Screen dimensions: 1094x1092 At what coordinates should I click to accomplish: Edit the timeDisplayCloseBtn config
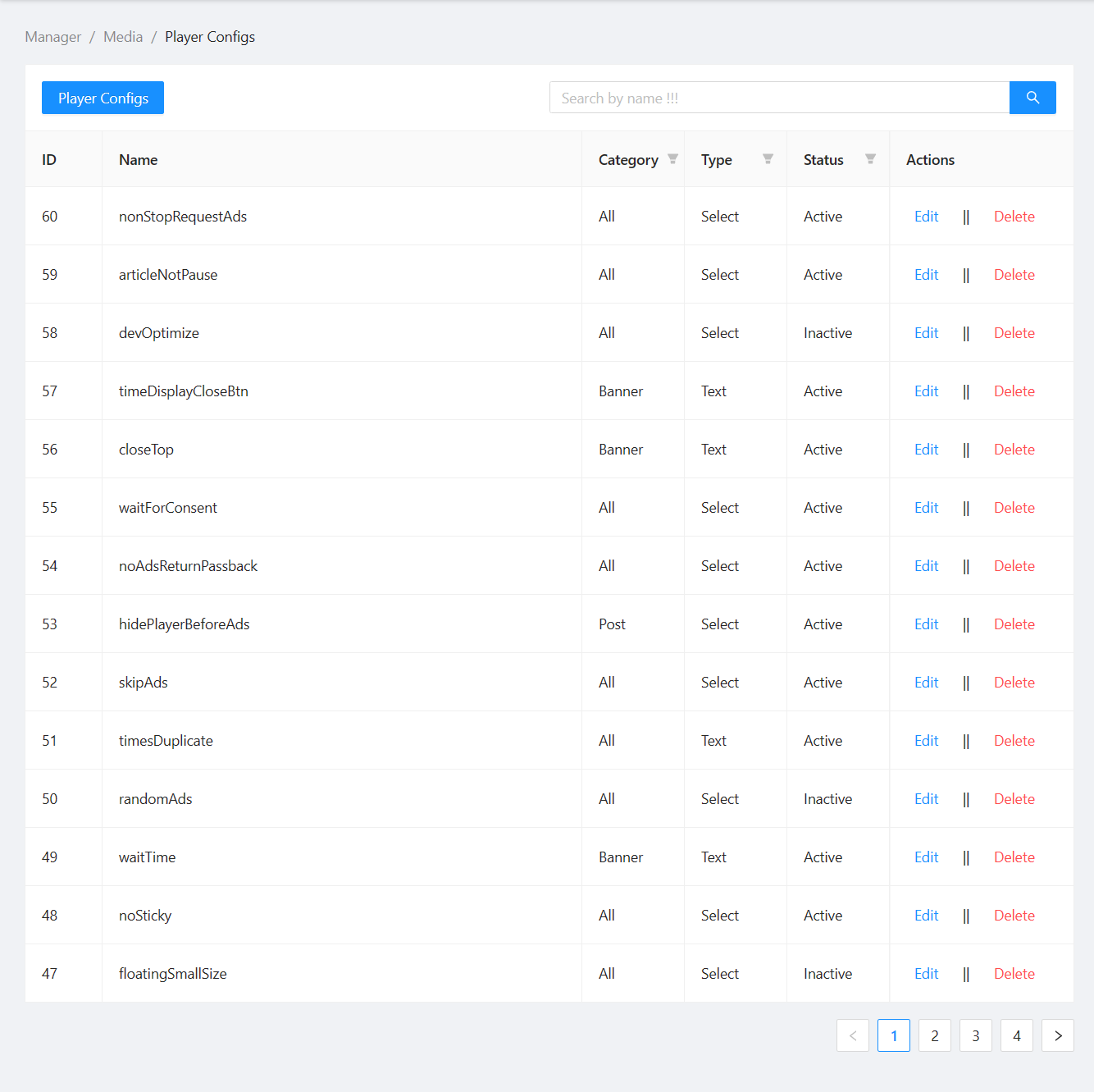[927, 391]
